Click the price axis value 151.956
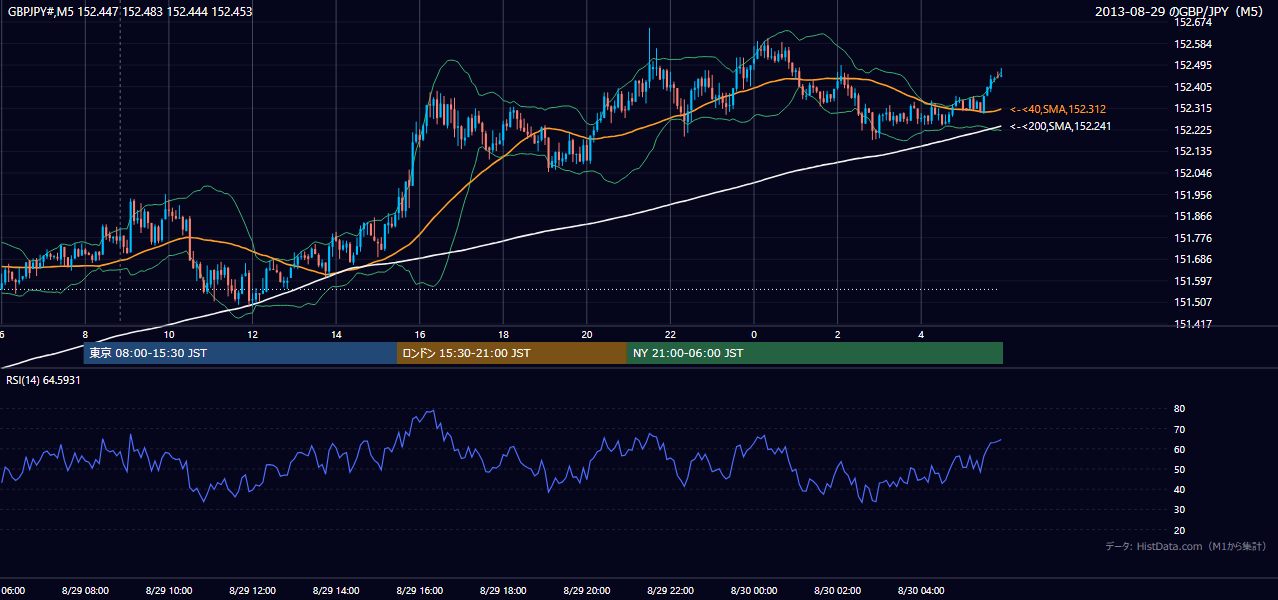The image size is (1278, 600). click(1192, 195)
